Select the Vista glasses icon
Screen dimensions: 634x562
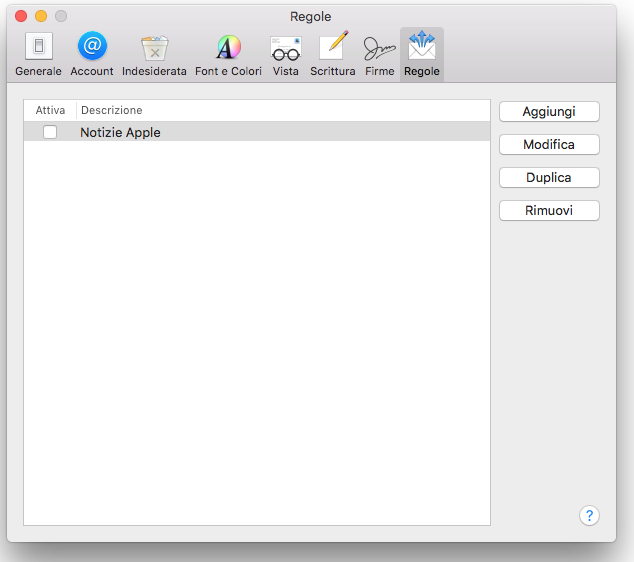click(285, 54)
